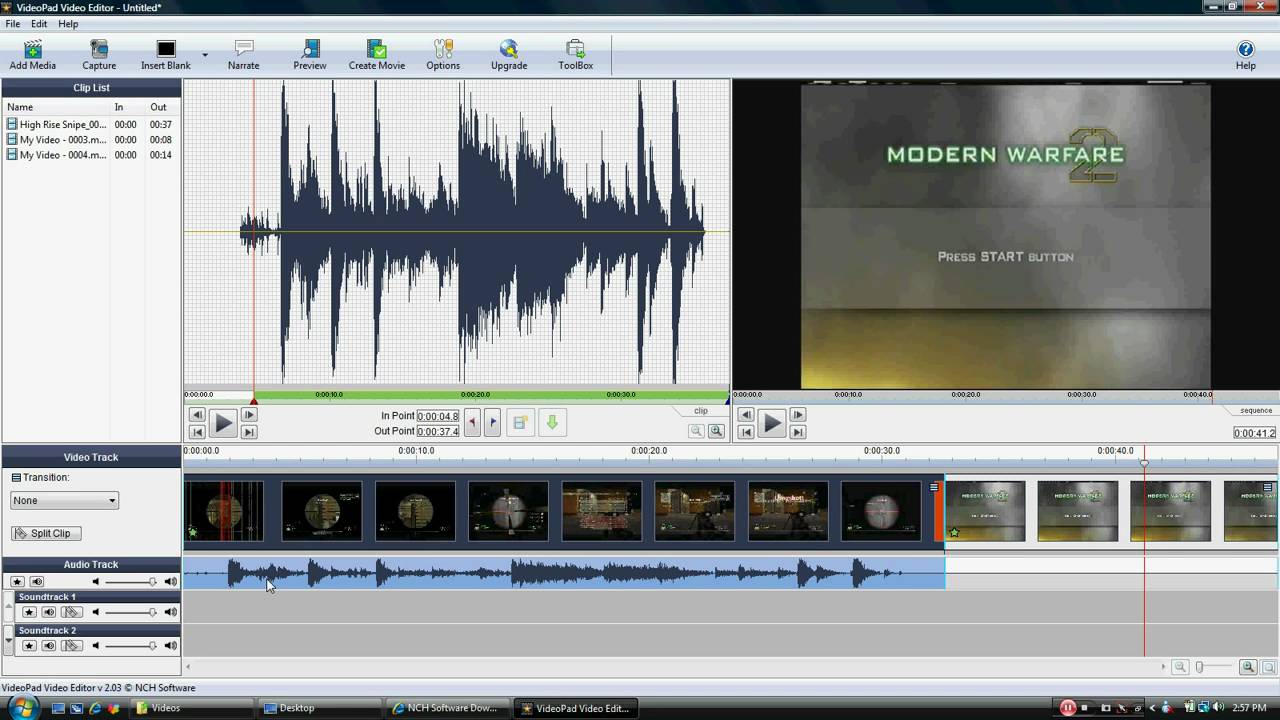The width and height of the screenshot is (1280, 720).
Task: Open the File menu
Action: pos(13,24)
